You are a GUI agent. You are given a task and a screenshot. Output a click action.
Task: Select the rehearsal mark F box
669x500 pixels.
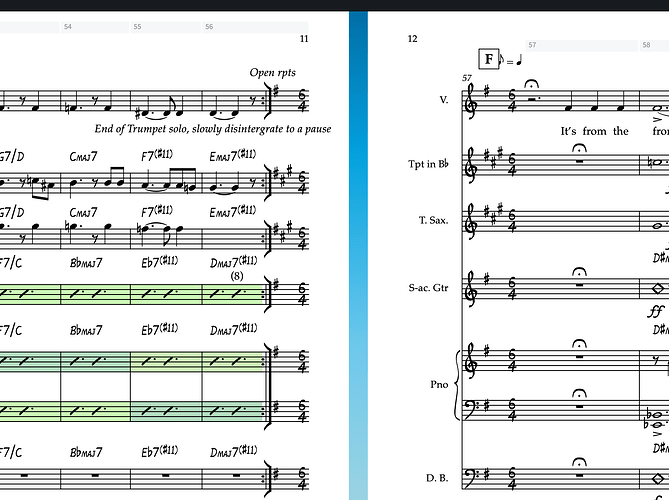click(x=489, y=59)
